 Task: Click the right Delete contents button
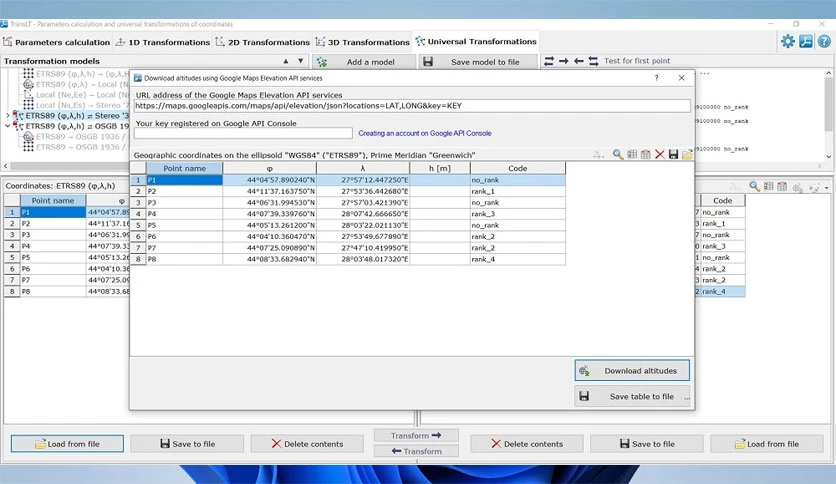point(527,443)
